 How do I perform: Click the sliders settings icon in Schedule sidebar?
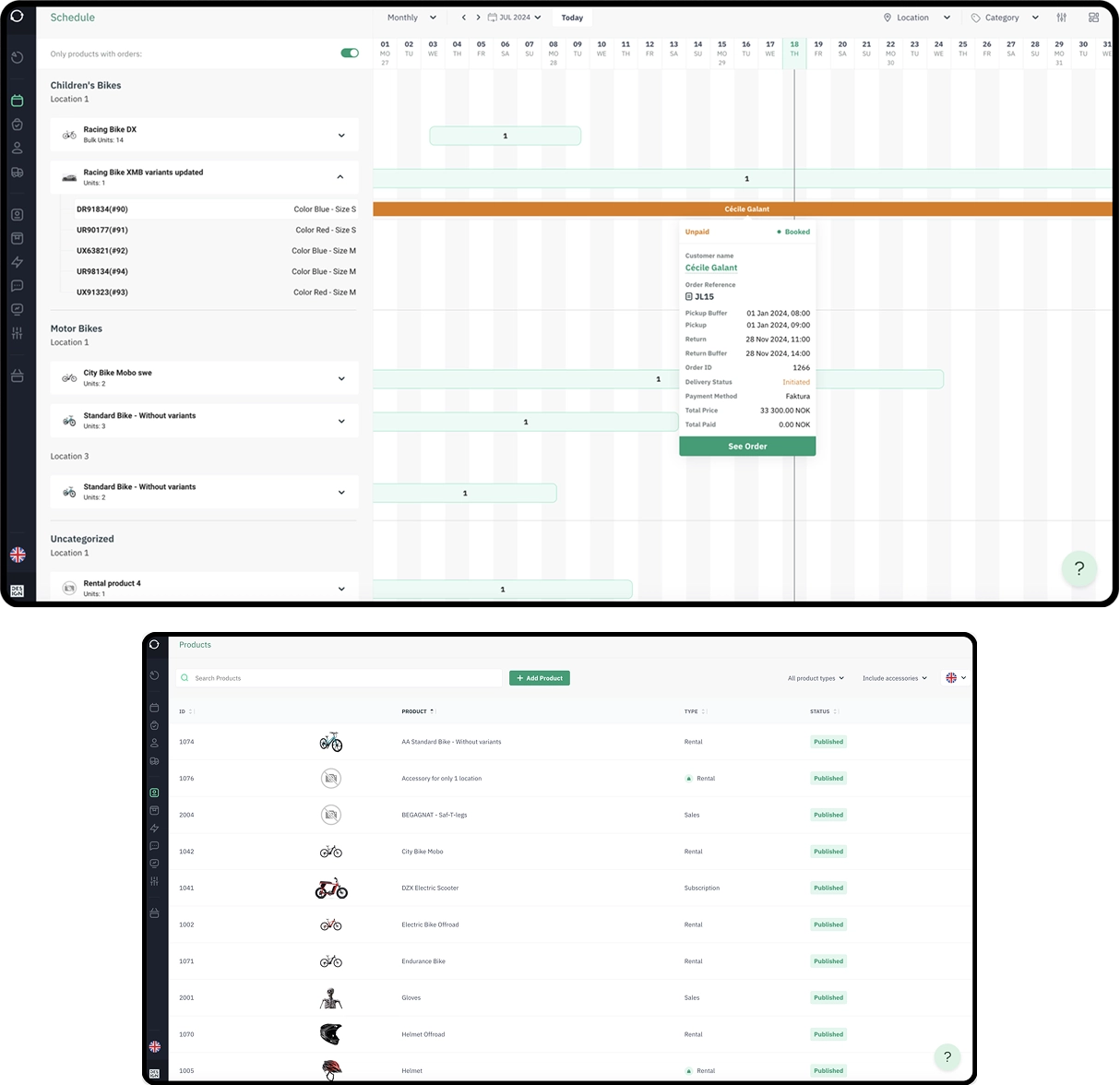[18, 333]
